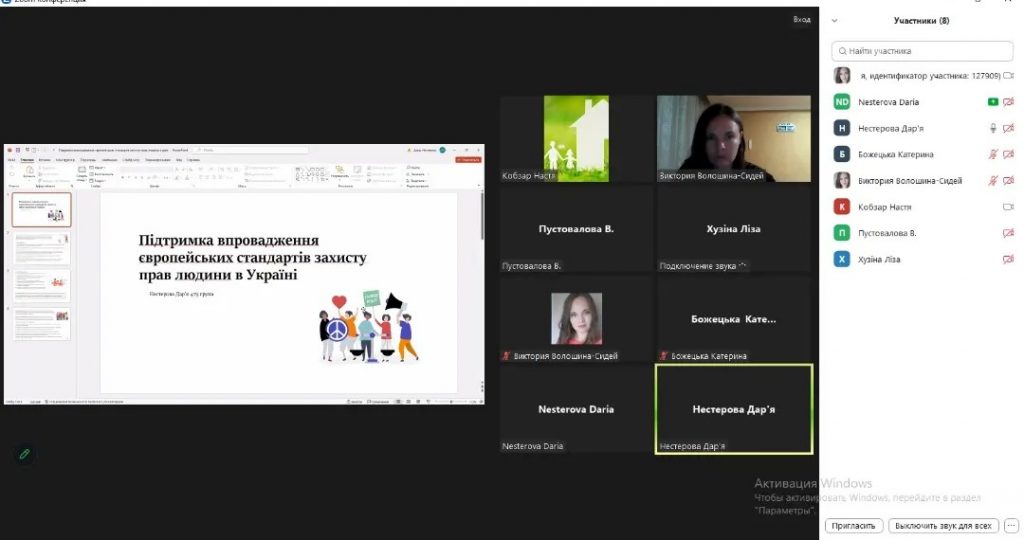This screenshot has width=1024, height=540.
Task: Open the "Вход" view option at top
Action: point(802,19)
